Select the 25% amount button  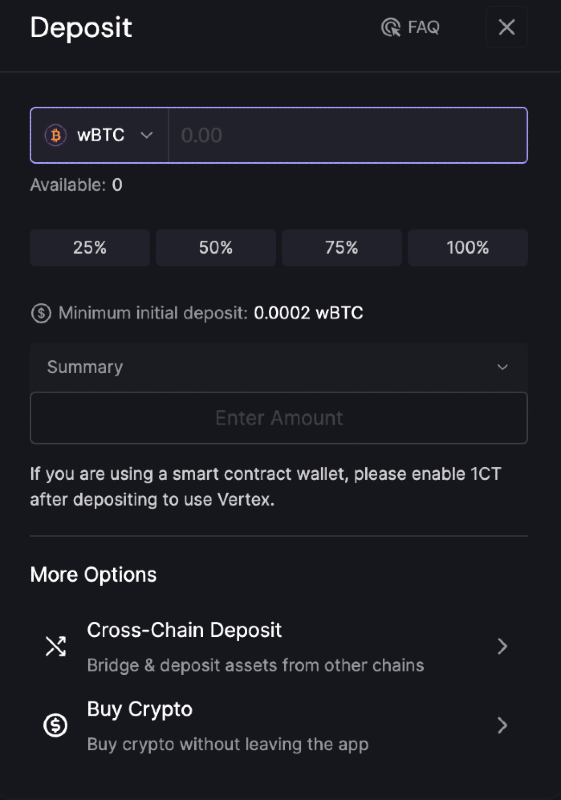[90, 248]
